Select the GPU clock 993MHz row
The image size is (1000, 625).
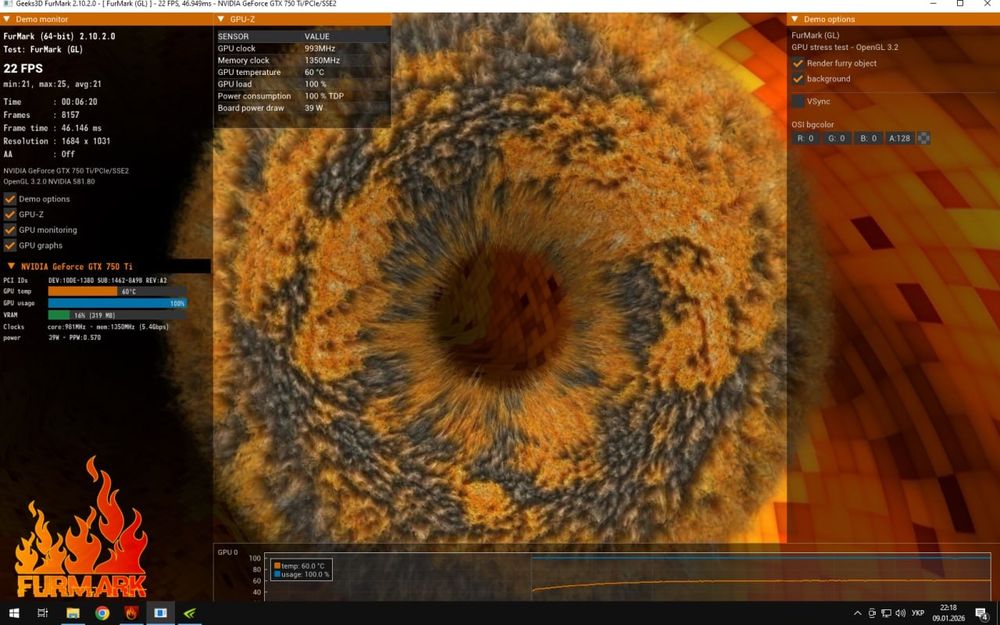[x=303, y=48]
